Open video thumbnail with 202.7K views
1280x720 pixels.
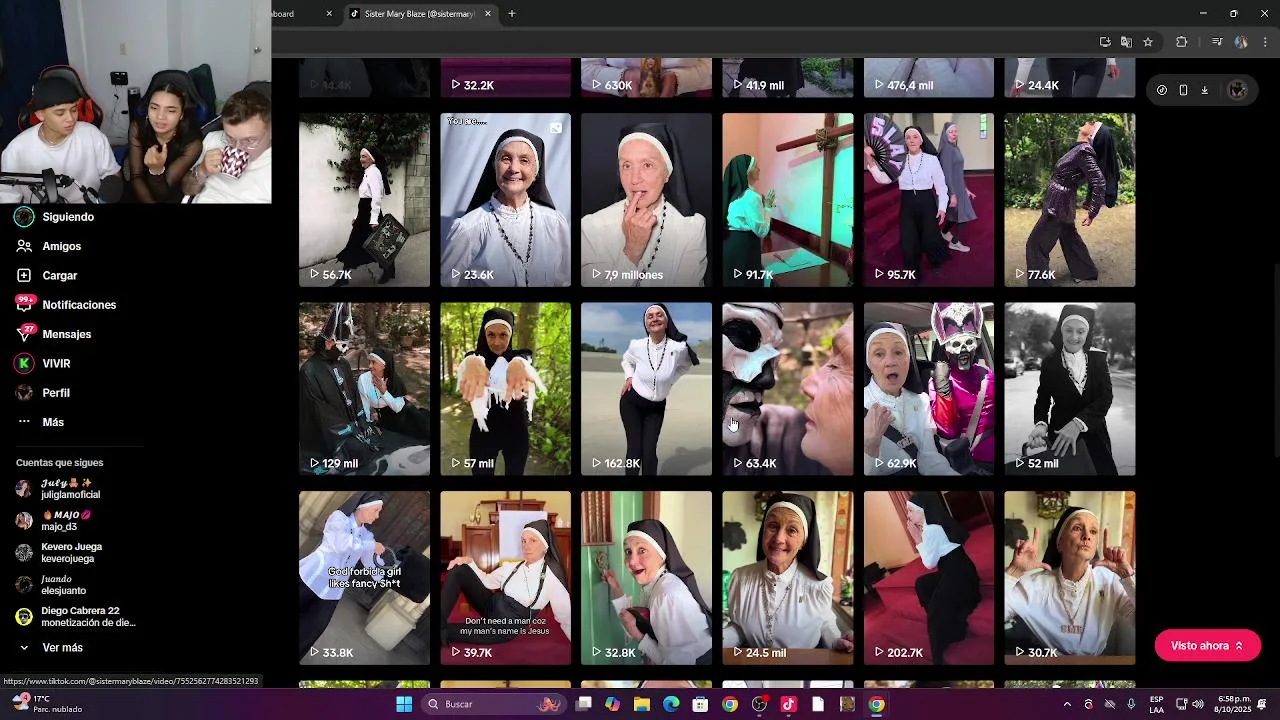pos(929,578)
